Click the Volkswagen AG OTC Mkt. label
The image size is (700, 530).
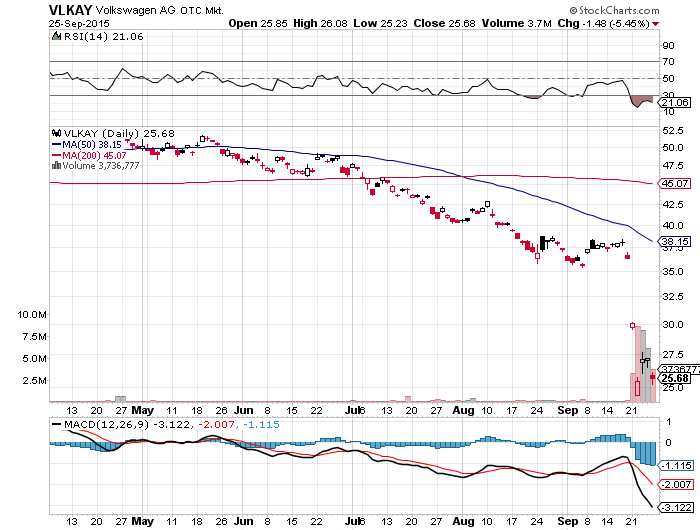tap(159, 10)
